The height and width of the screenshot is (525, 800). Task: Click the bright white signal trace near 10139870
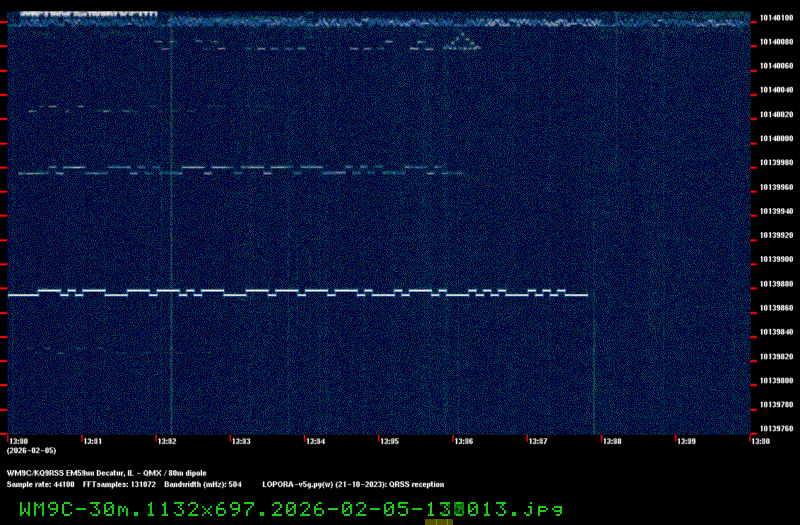pos(300,293)
